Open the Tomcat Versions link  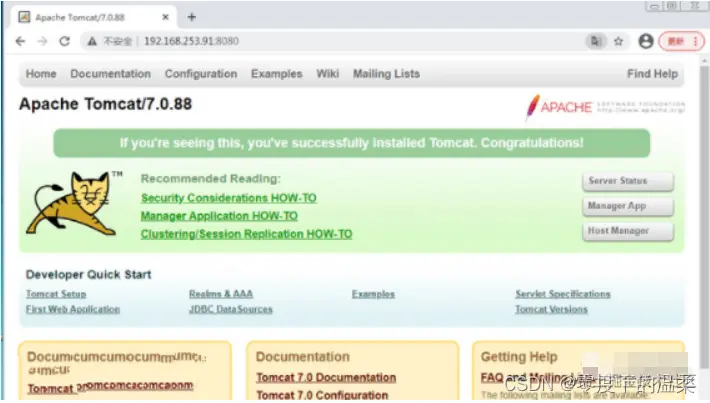pos(551,309)
